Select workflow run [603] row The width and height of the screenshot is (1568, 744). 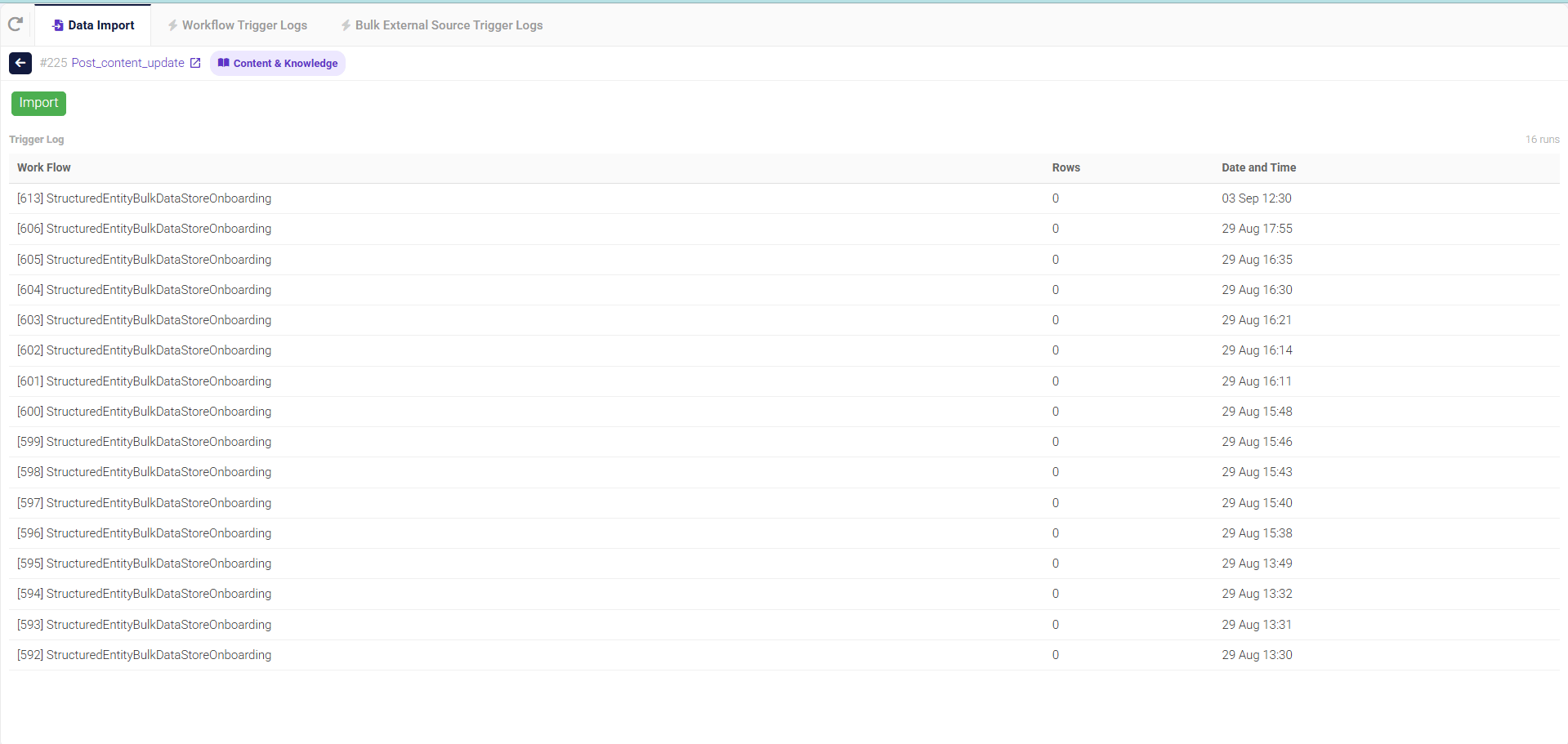pos(784,320)
